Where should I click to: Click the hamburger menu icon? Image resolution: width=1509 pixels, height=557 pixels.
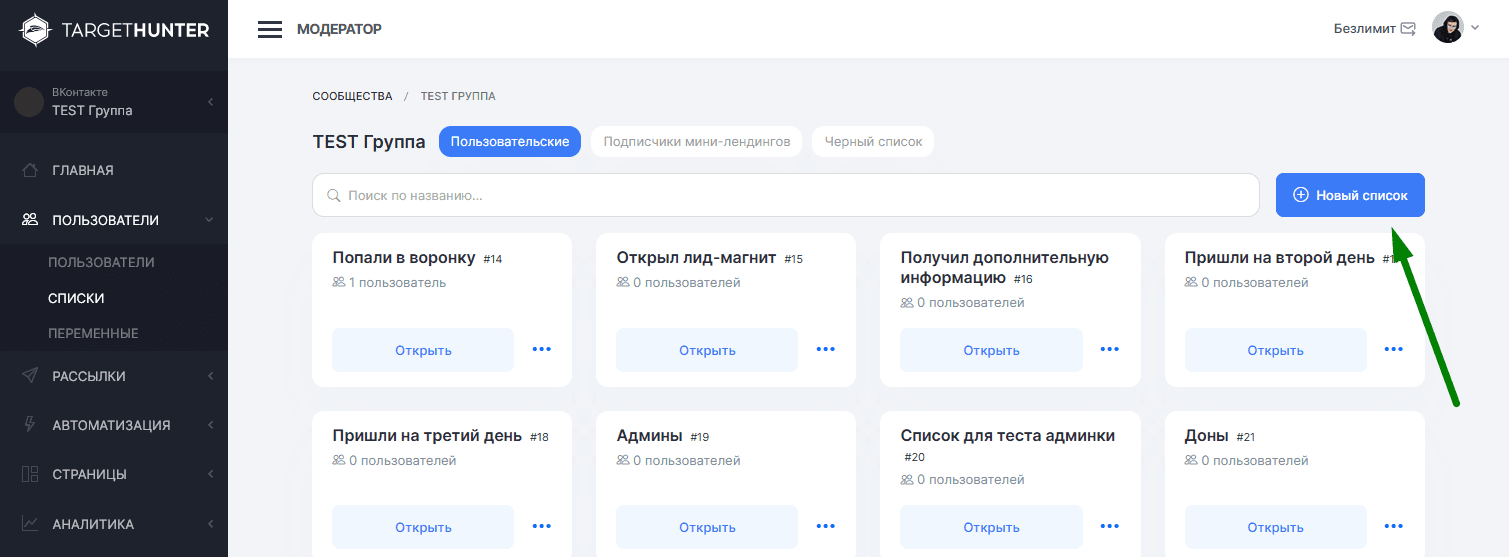click(x=270, y=29)
